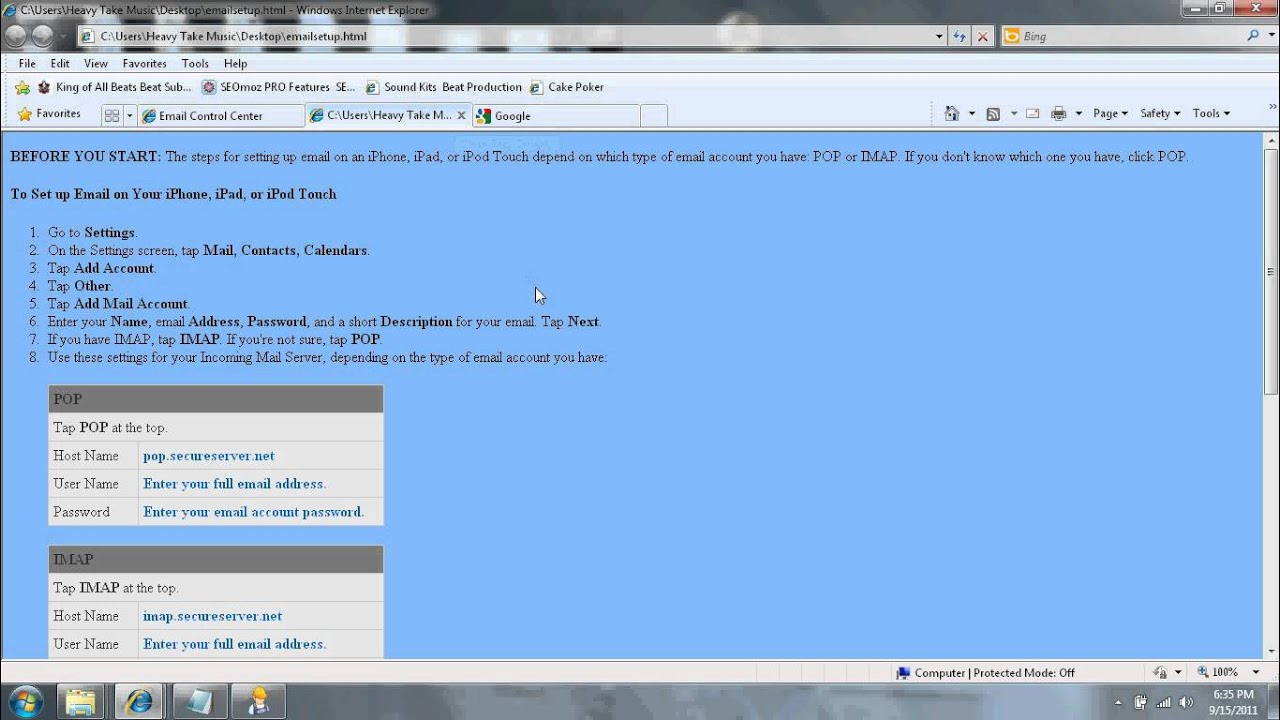The image size is (1280, 720).
Task: Open the SEOmoz PRO Features favorite
Action: (x=278, y=87)
